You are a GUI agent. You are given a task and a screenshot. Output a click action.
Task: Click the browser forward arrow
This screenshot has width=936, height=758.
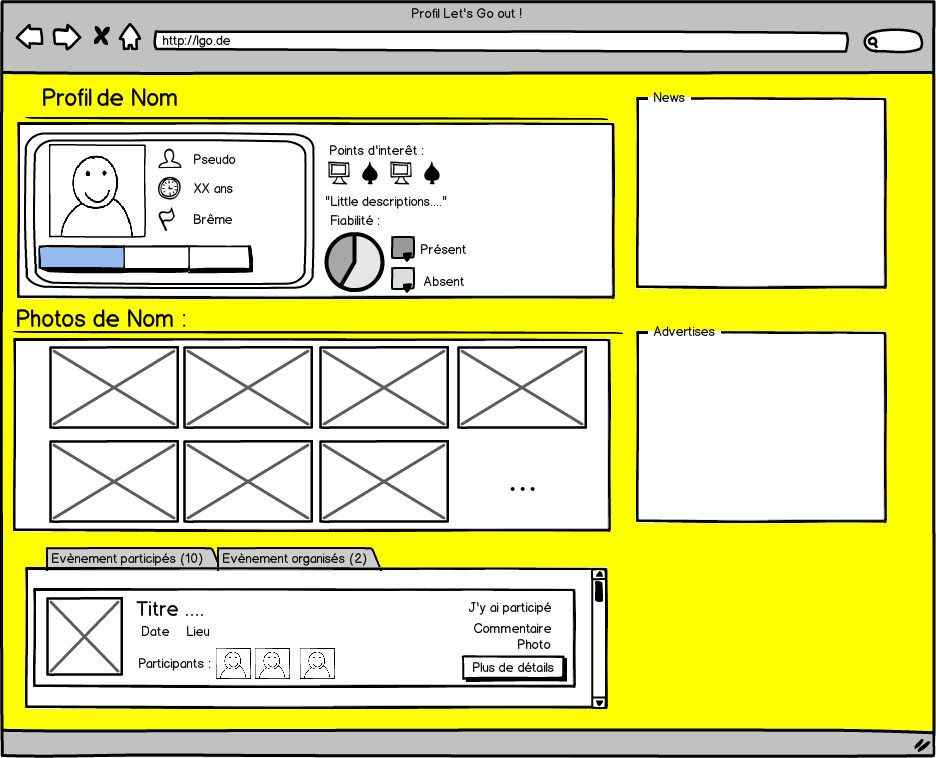pyautogui.click(x=66, y=38)
